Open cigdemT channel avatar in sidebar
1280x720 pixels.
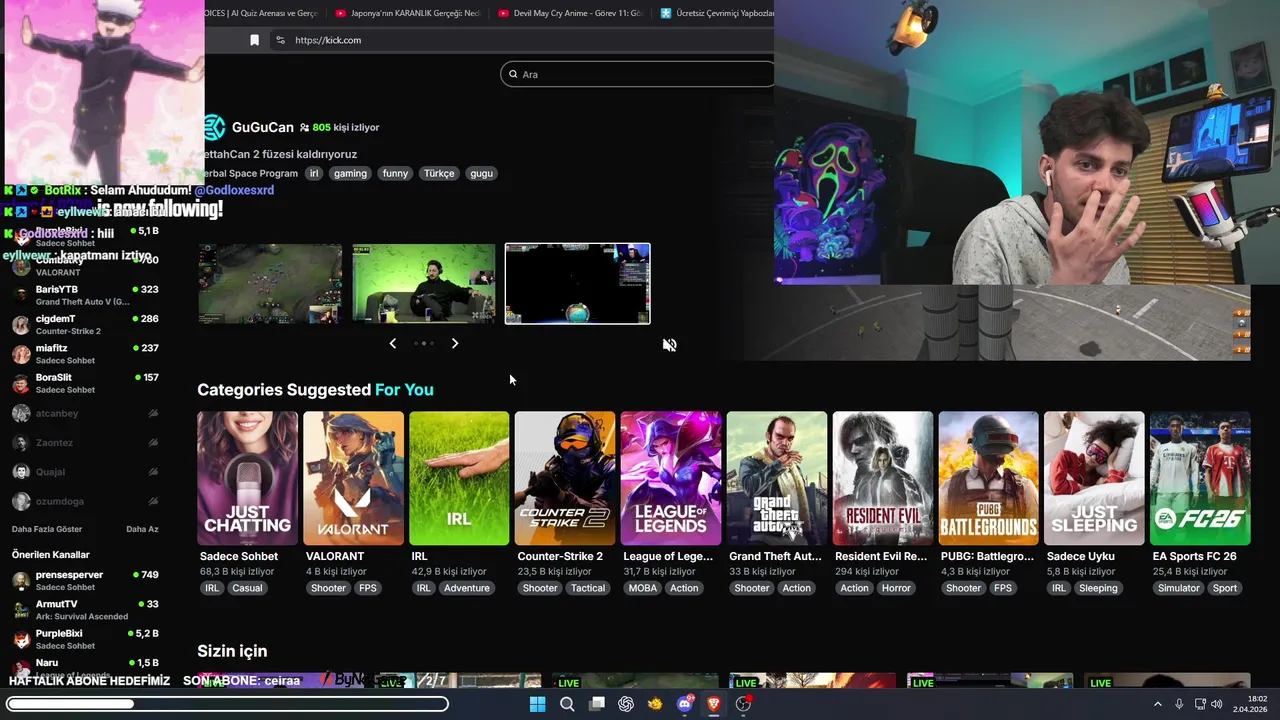point(21,324)
